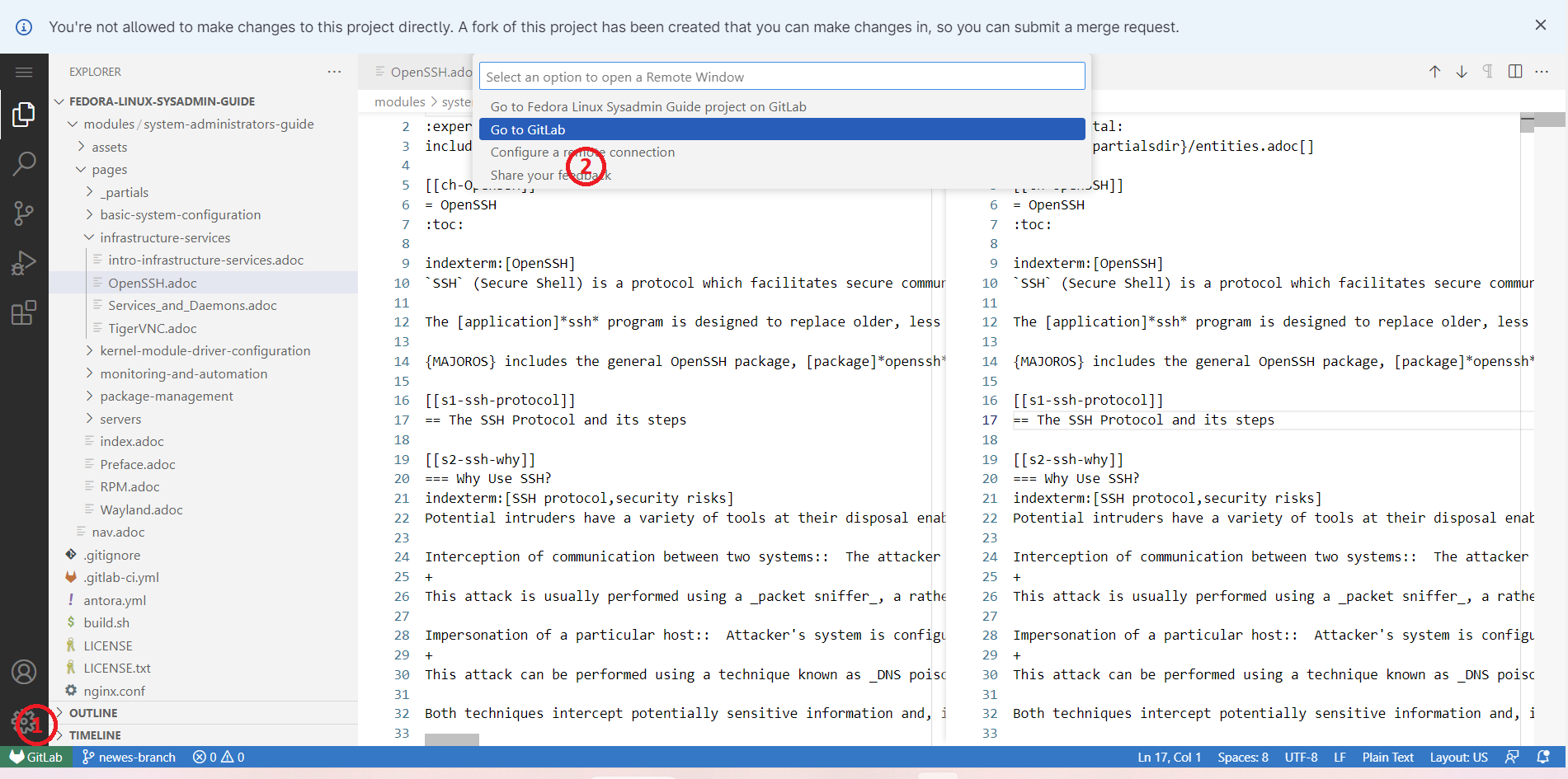Go to next change arrow
This screenshot has height=779, width=1568.
coord(1462,72)
